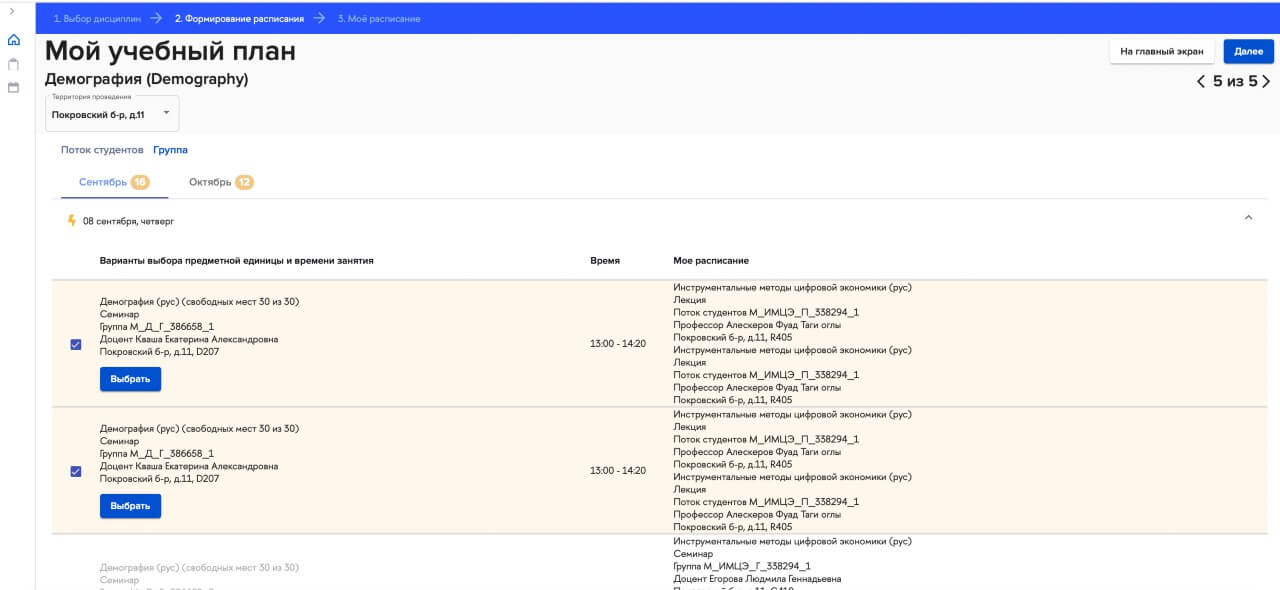
Task: Click the lightning bolt icon beside 08 сентября
Action: point(71,221)
